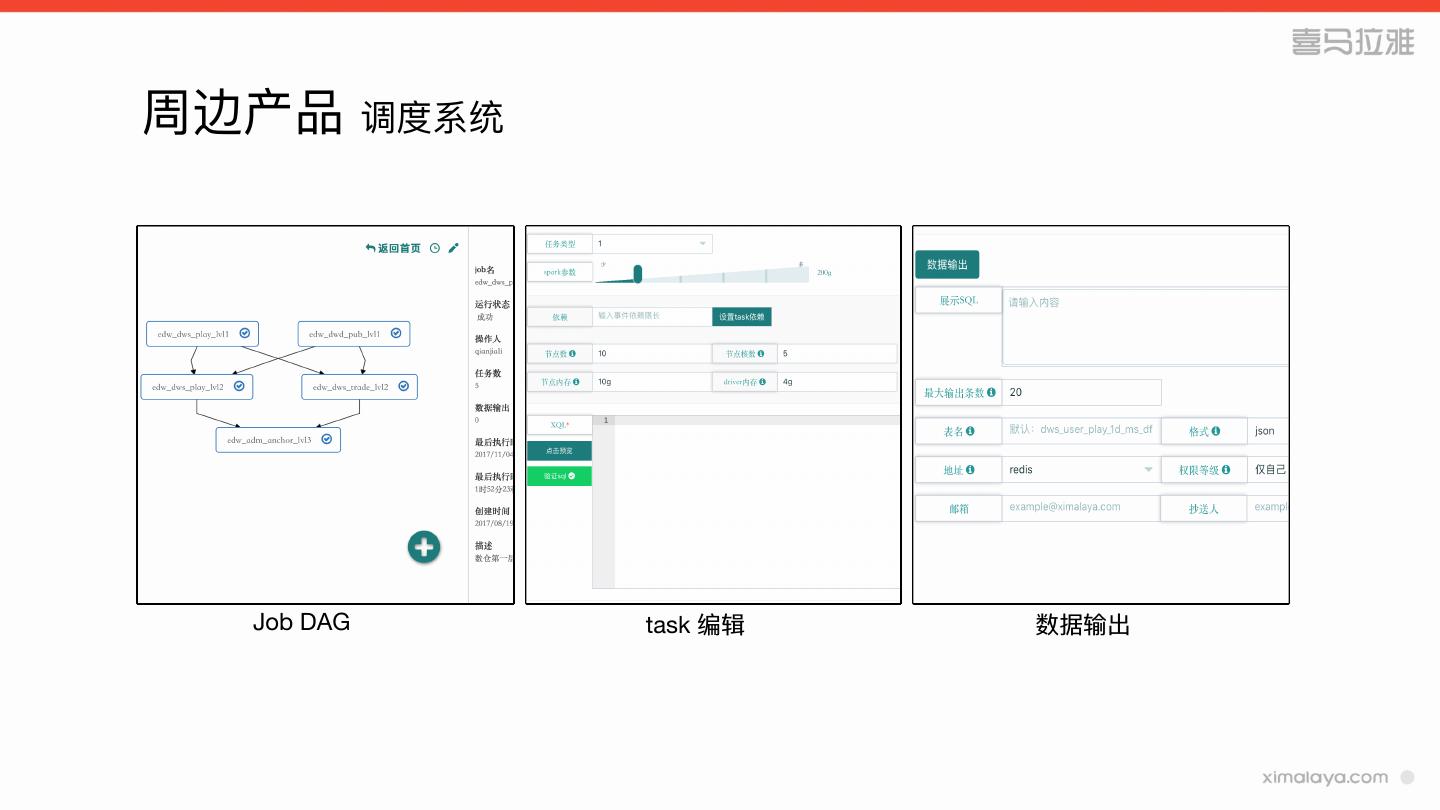The image size is (1440, 810).
Task: Click the check icon on edw_dwd_pub_lvl1 node
Action: point(396,333)
